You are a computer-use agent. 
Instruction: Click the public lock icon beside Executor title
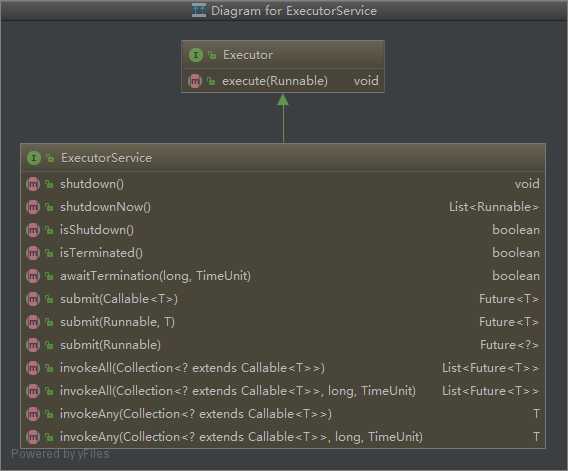pos(212,55)
